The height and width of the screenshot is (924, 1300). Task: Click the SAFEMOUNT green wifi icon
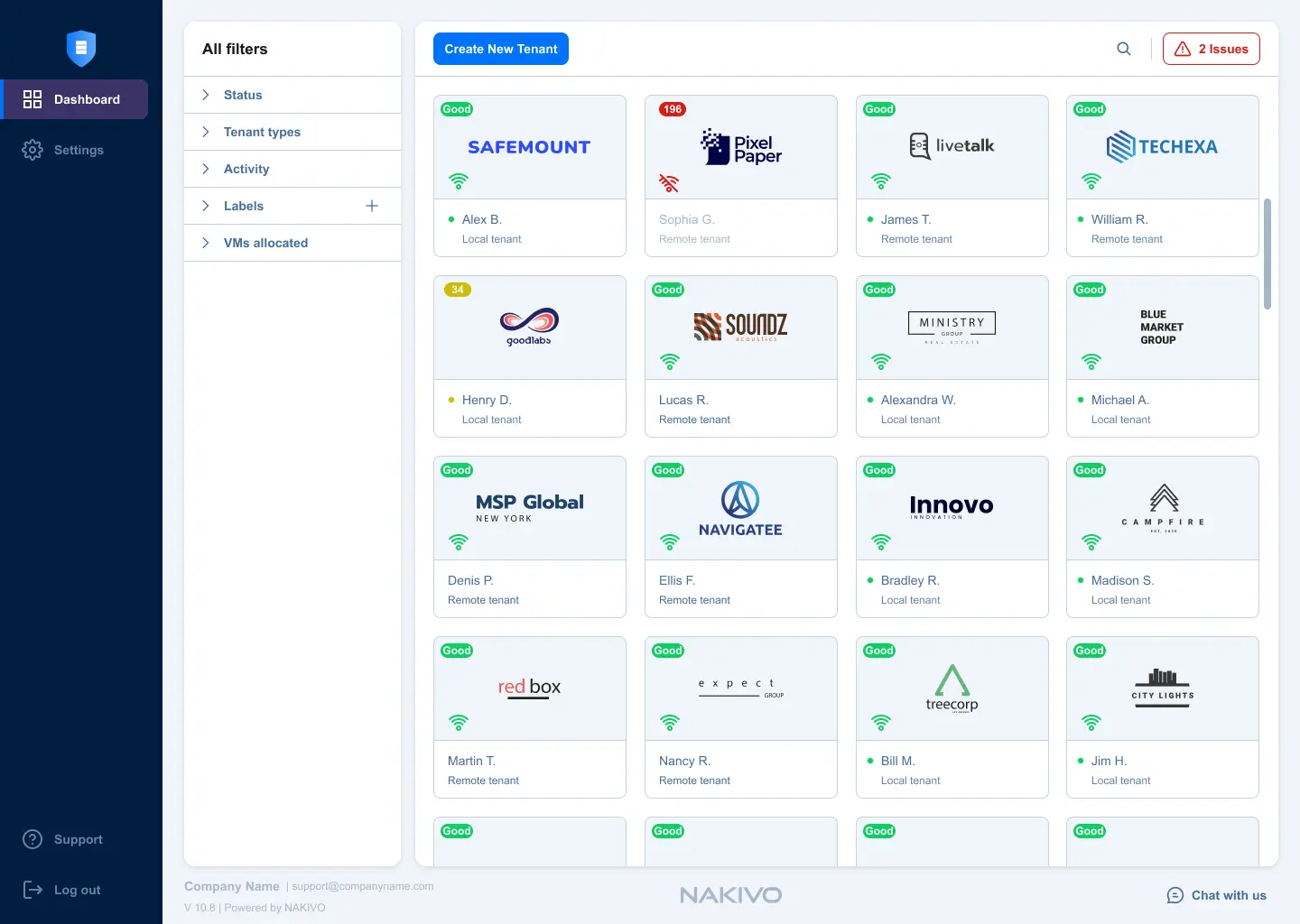459,181
